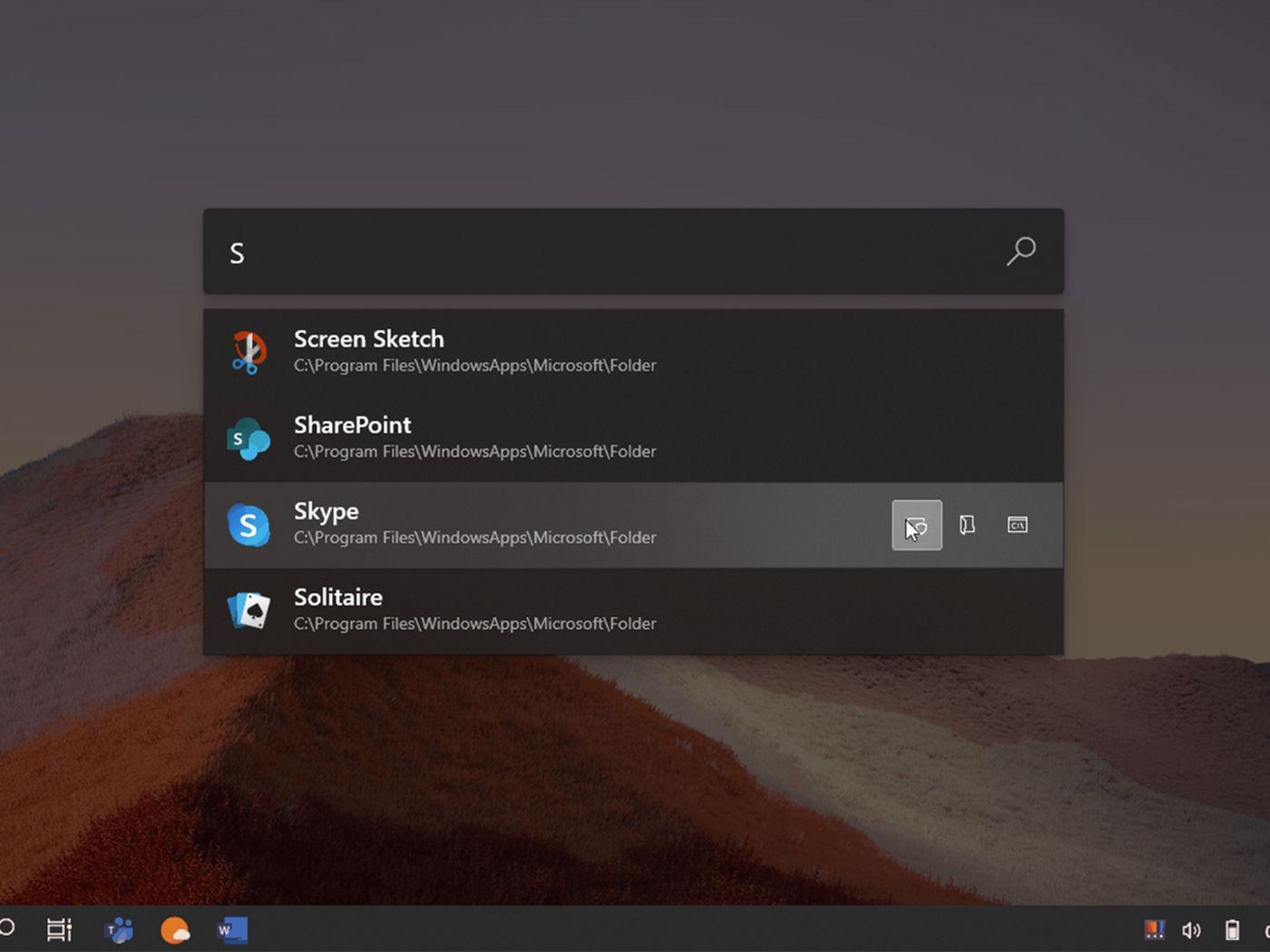
Task: Open Task View on the taskbar
Action: [x=59, y=930]
